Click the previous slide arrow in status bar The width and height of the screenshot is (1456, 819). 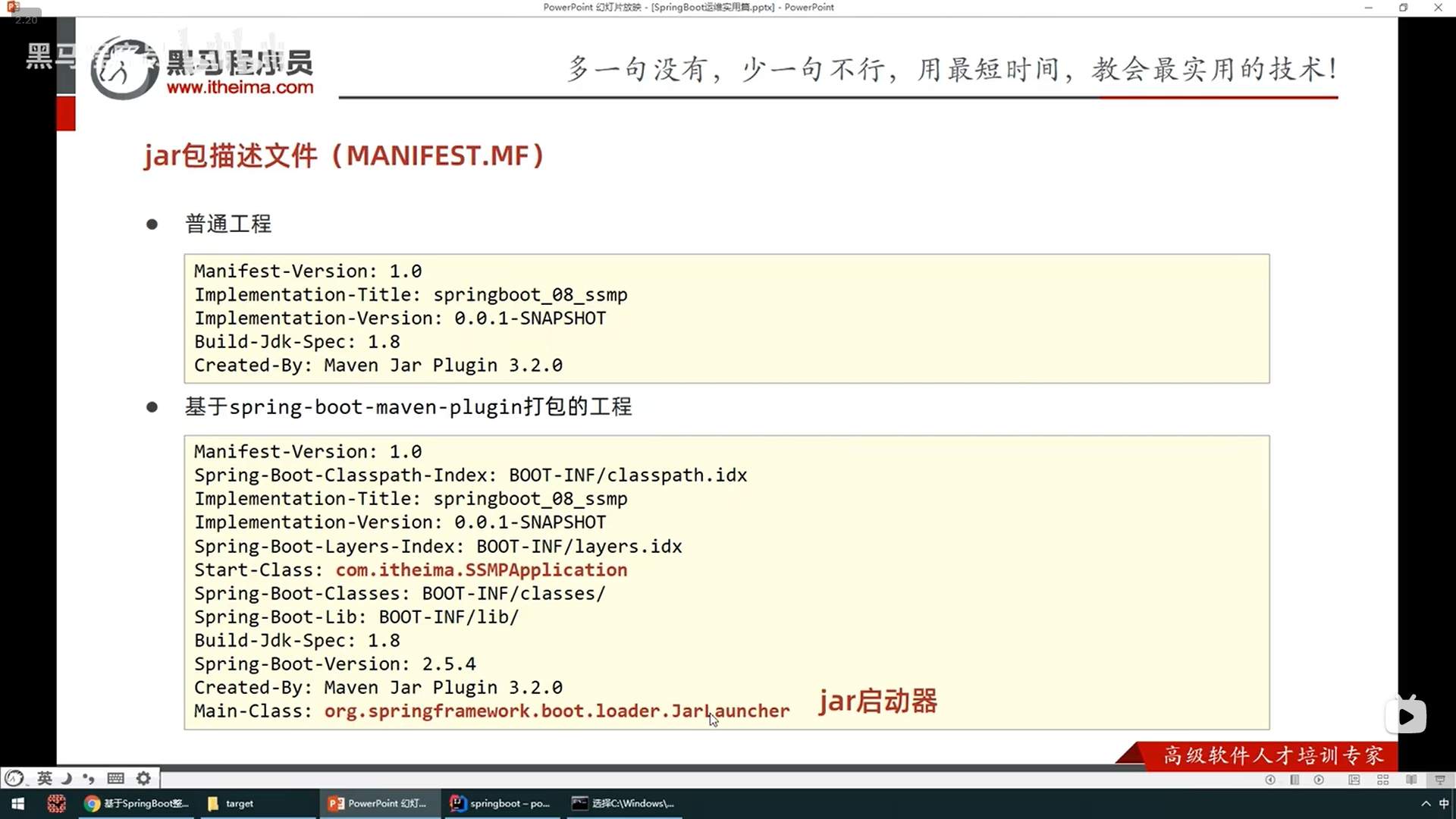[1270, 780]
